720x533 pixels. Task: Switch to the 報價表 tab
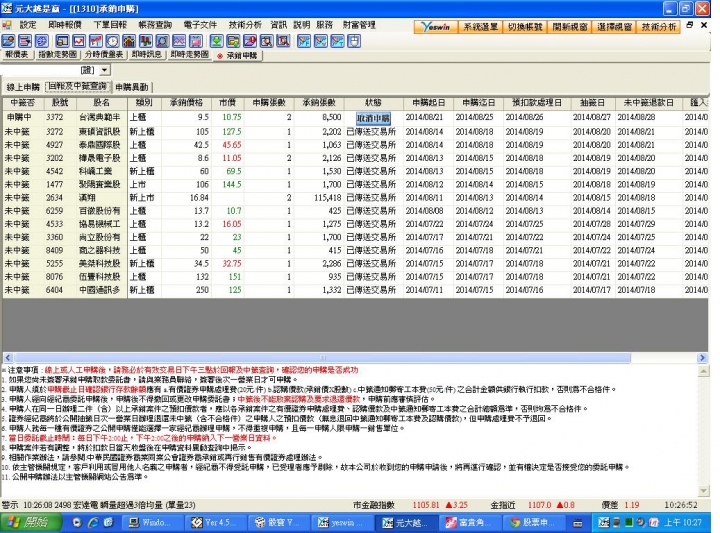coord(17,55)
